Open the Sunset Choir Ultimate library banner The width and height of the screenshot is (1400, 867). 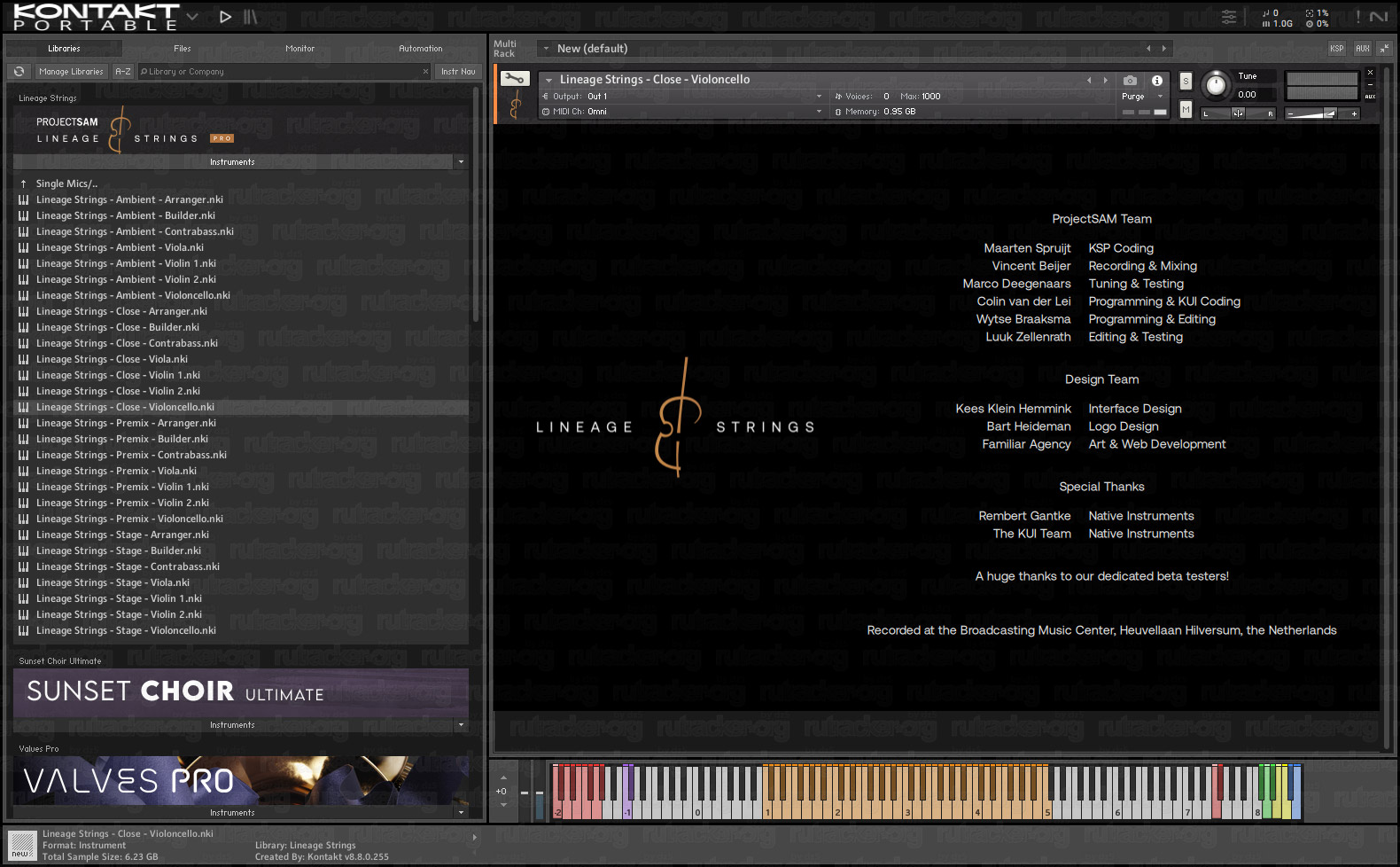coord(241,692)
